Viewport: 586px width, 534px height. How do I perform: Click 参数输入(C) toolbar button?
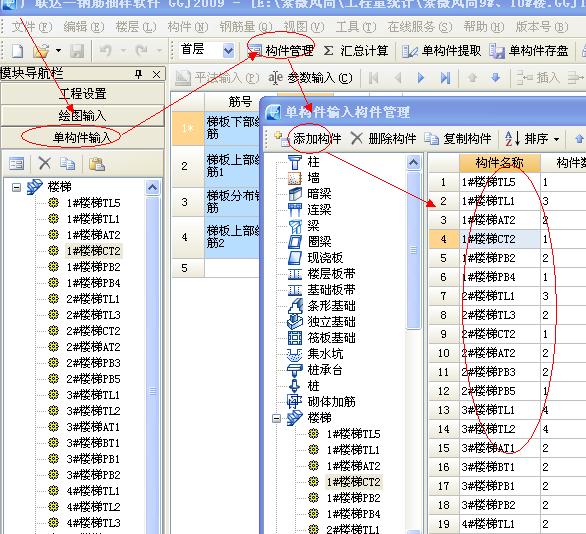310,78
